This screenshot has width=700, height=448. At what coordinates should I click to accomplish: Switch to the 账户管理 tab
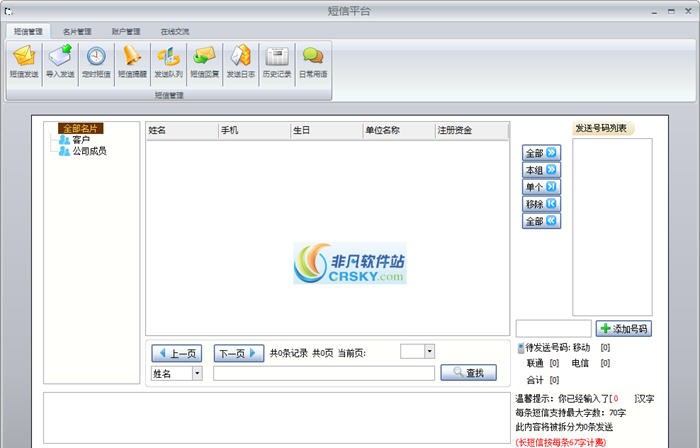click(126, 31)
